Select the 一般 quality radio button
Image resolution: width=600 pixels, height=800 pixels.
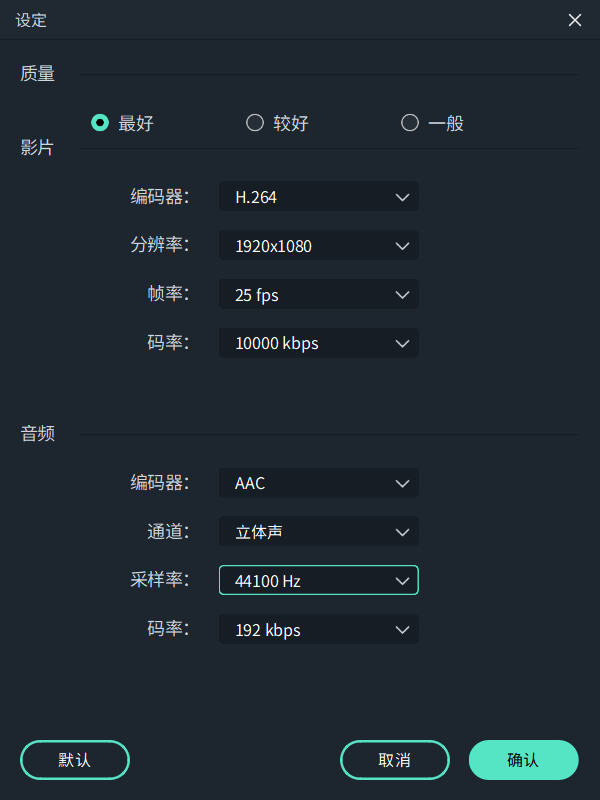pos(410,122)
